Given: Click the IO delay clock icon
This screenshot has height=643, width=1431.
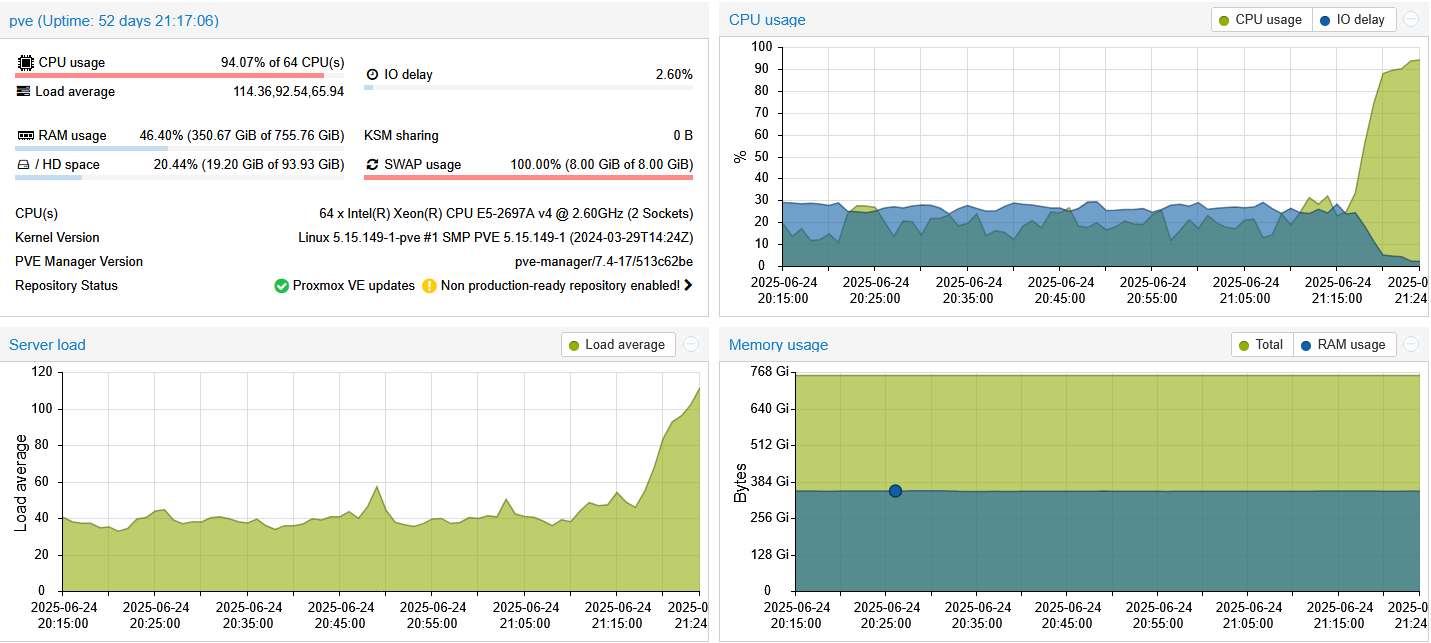Looking at the screenshot, I should coord(372,75).
